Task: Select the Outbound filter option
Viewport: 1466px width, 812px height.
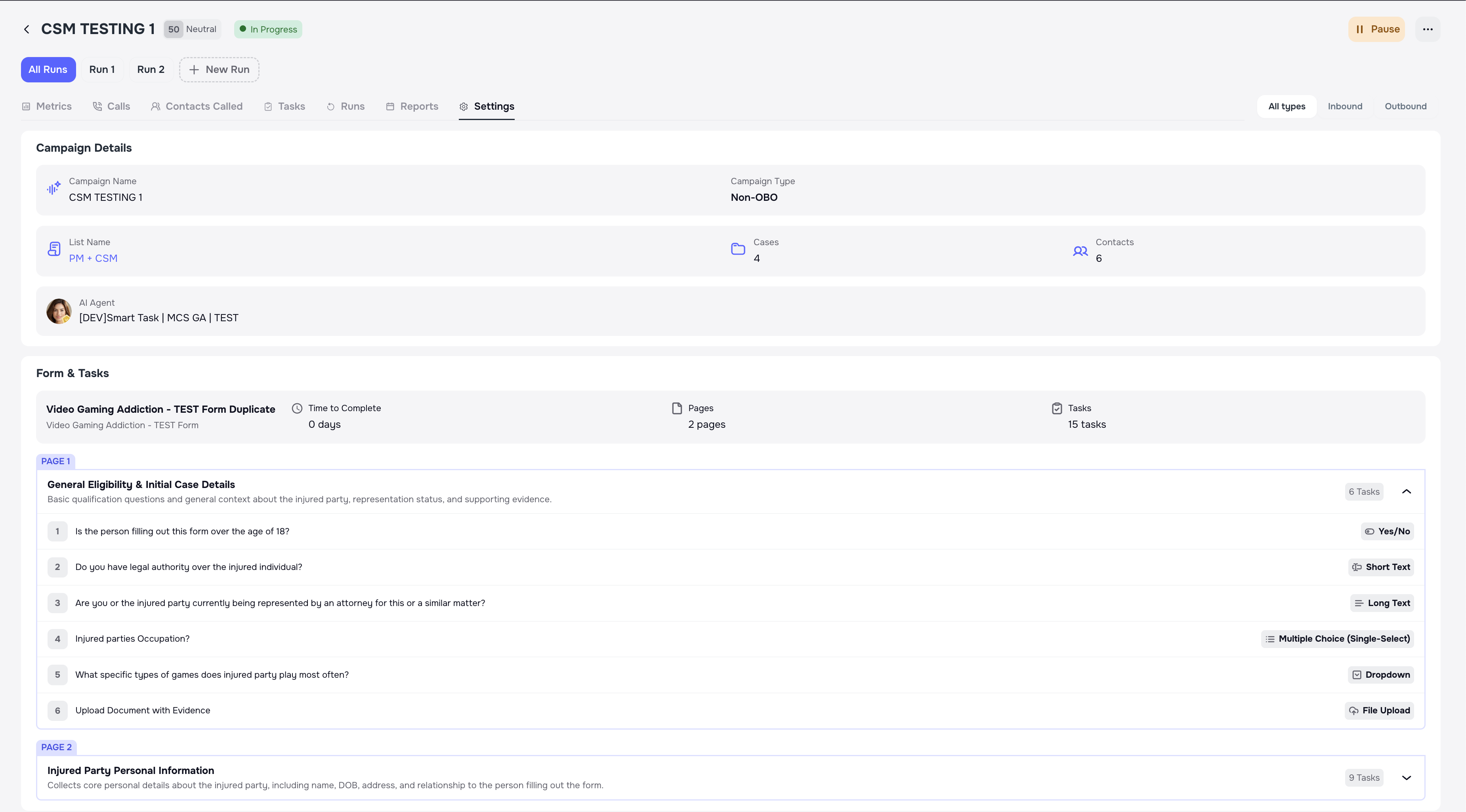Action: 1405,106
